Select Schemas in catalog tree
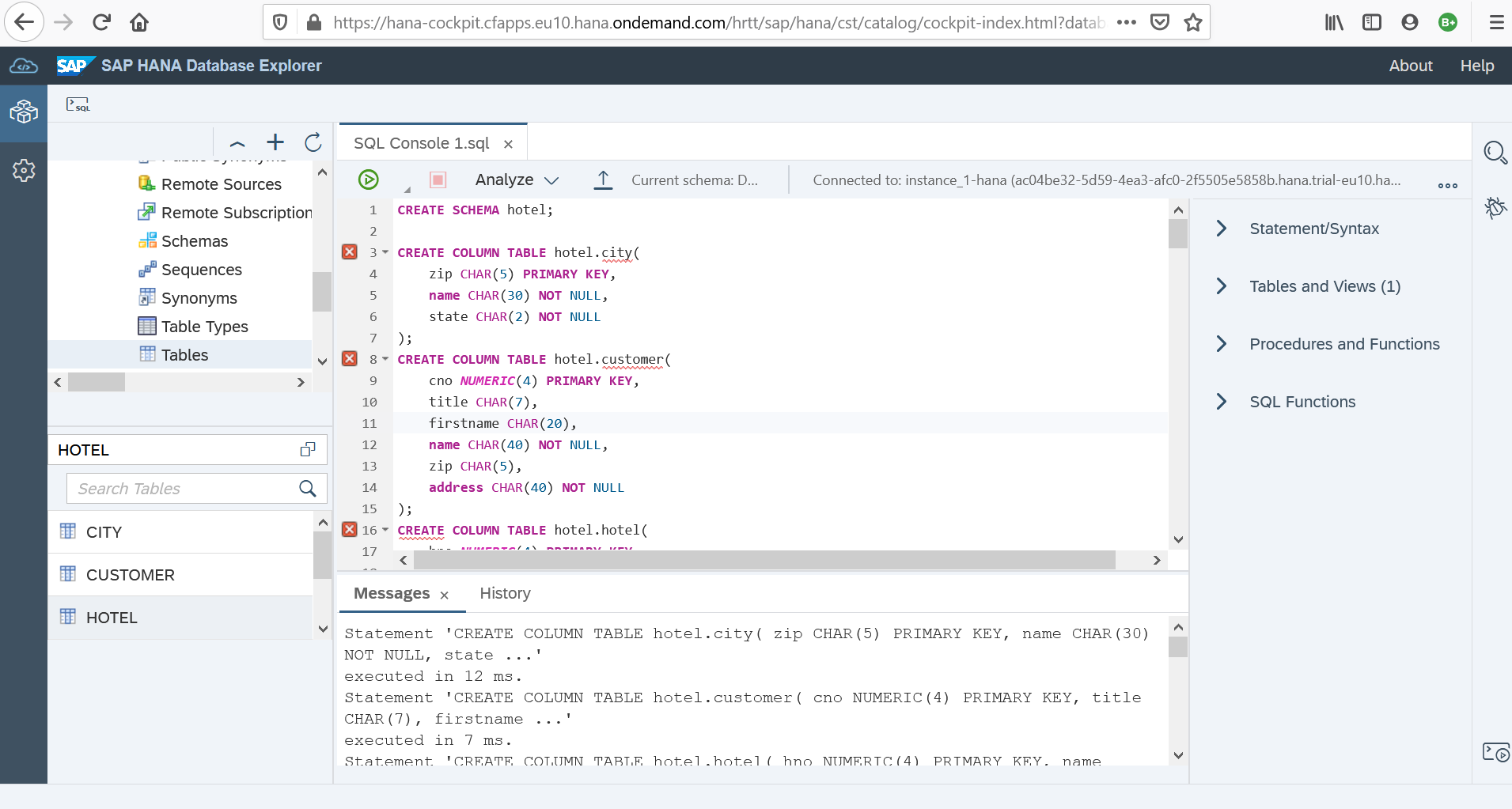Screen dimensions: 1512x809 click(x=195, y=241)
